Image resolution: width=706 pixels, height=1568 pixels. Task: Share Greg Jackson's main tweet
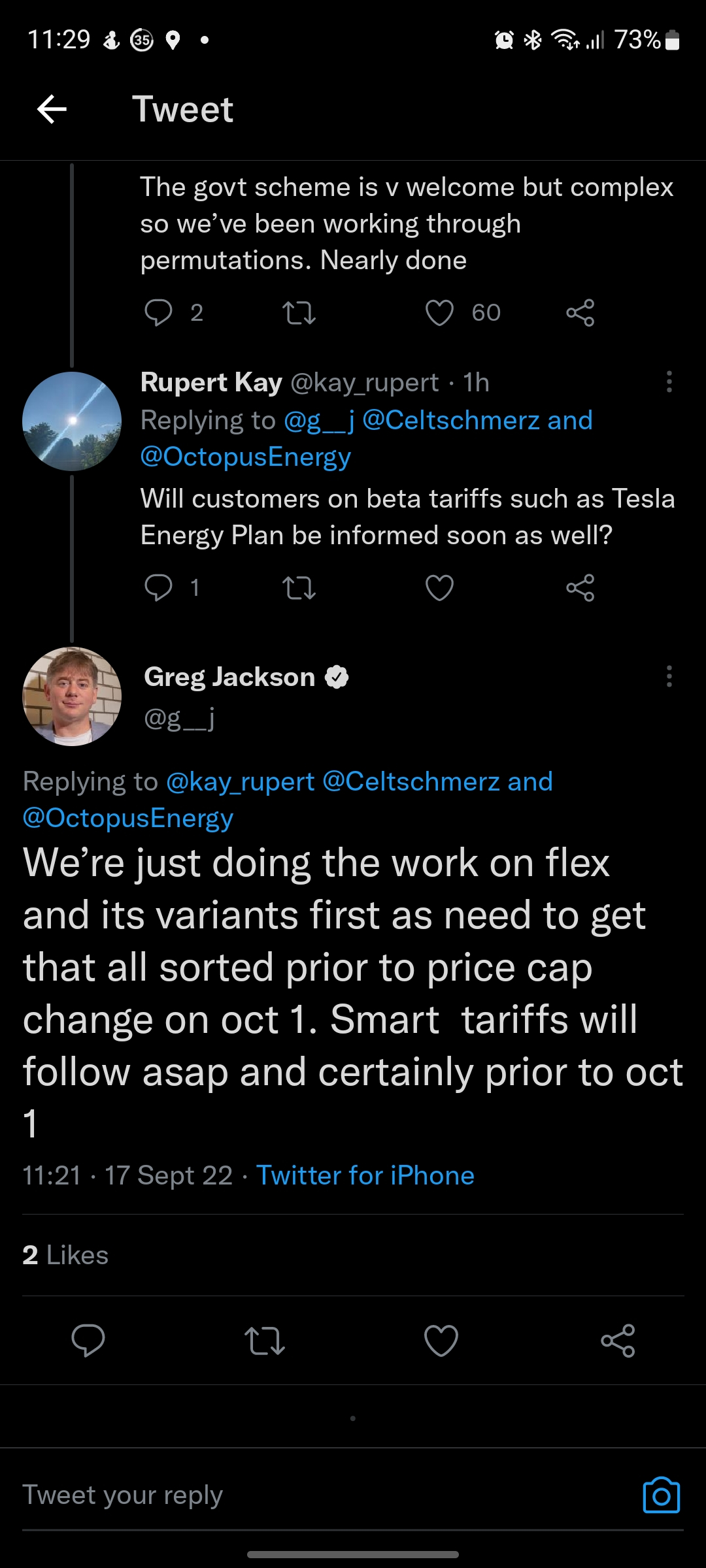[x=618, y=1341]
